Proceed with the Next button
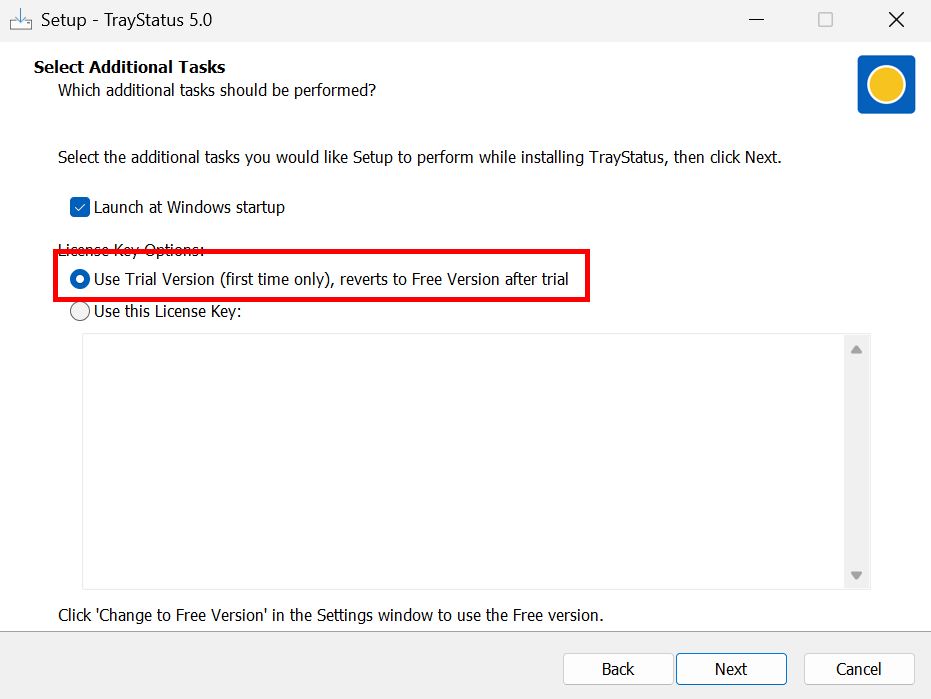The height and width of the screenshot is (699, 931). point(731,669)
